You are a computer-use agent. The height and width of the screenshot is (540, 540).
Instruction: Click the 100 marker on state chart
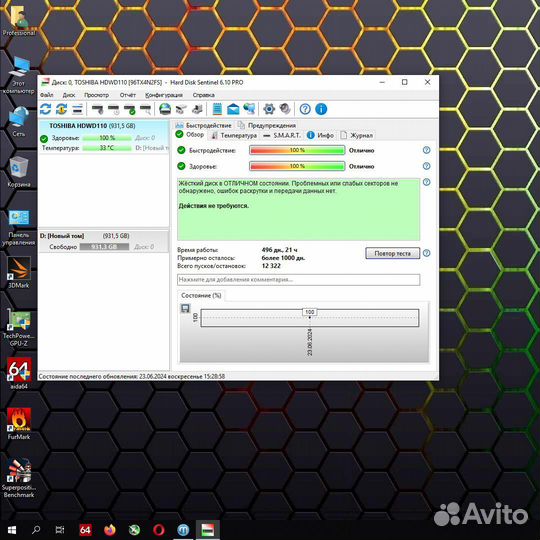pyautogui.click(x=310, y=312)
